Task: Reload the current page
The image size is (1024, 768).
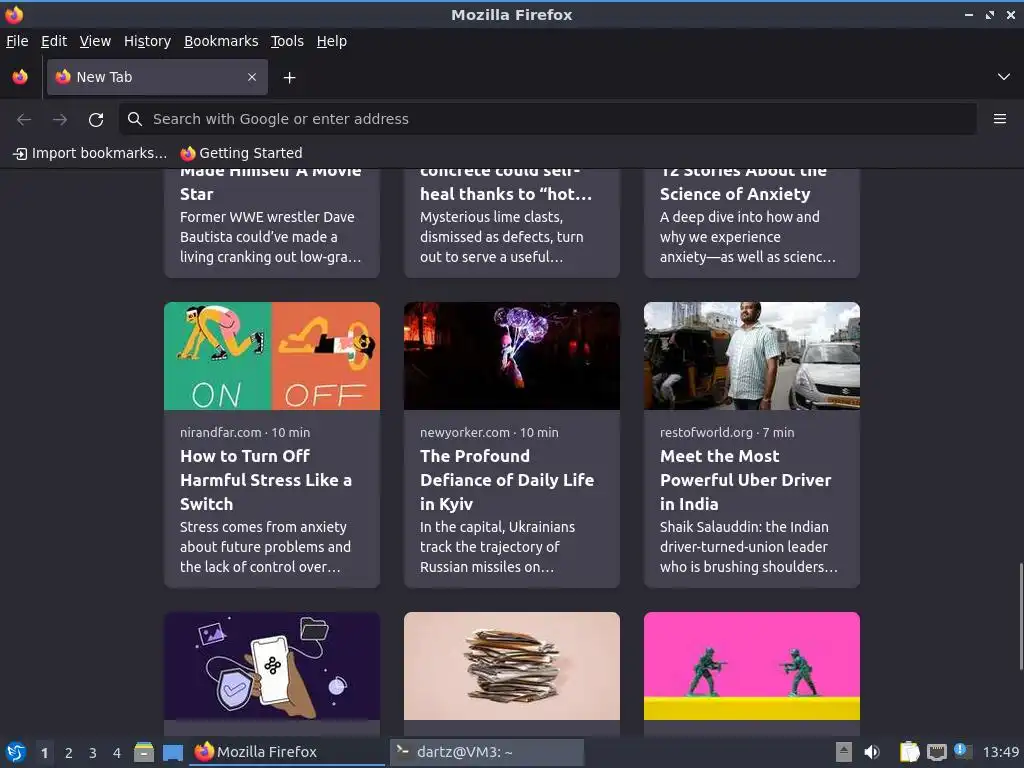Action: [x=96, y=120]
